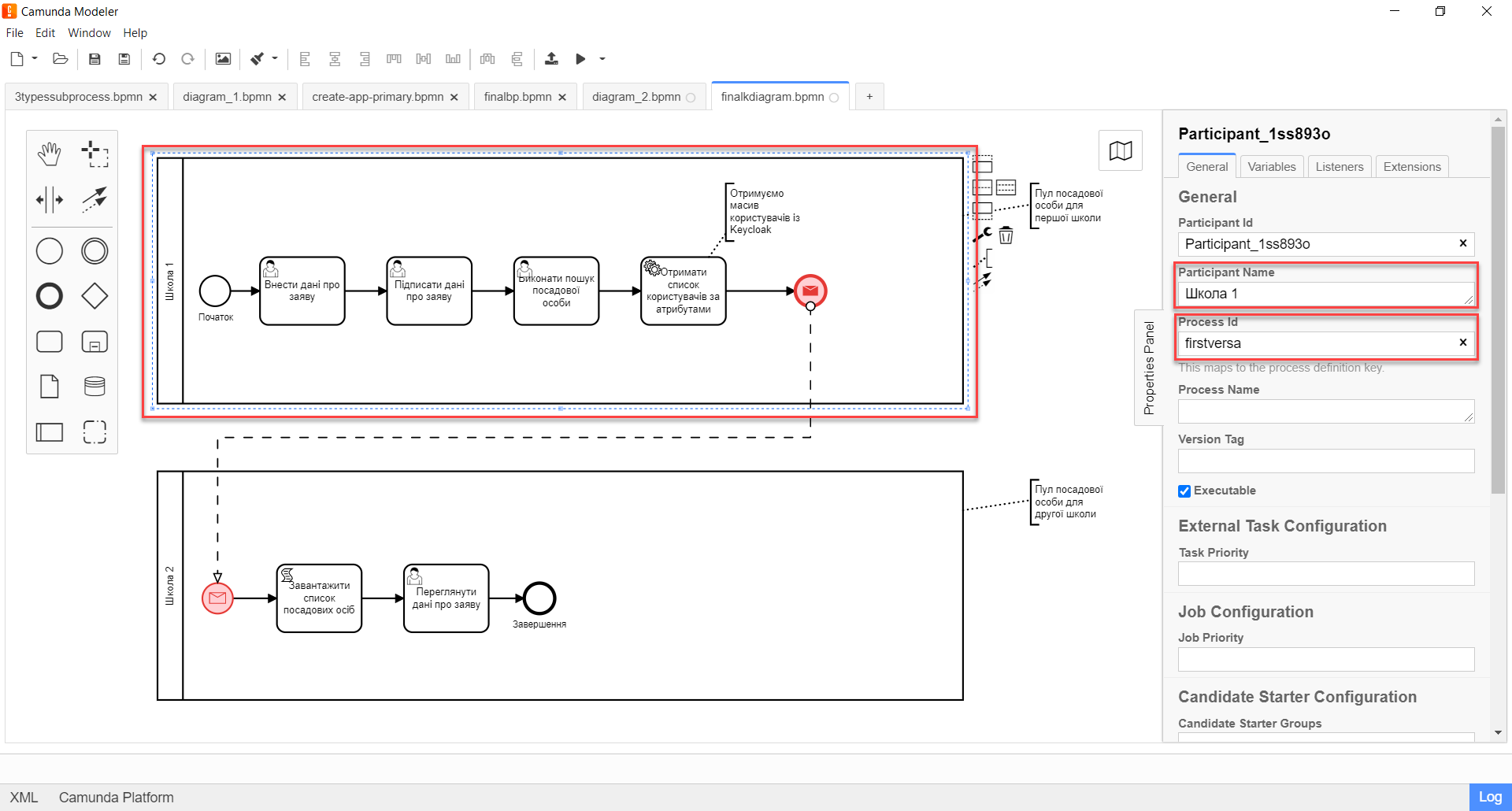The width and height of the screenshot is (1512, 811).
Task: Open the run options dropdown arrow
Action: coord(602,59)
